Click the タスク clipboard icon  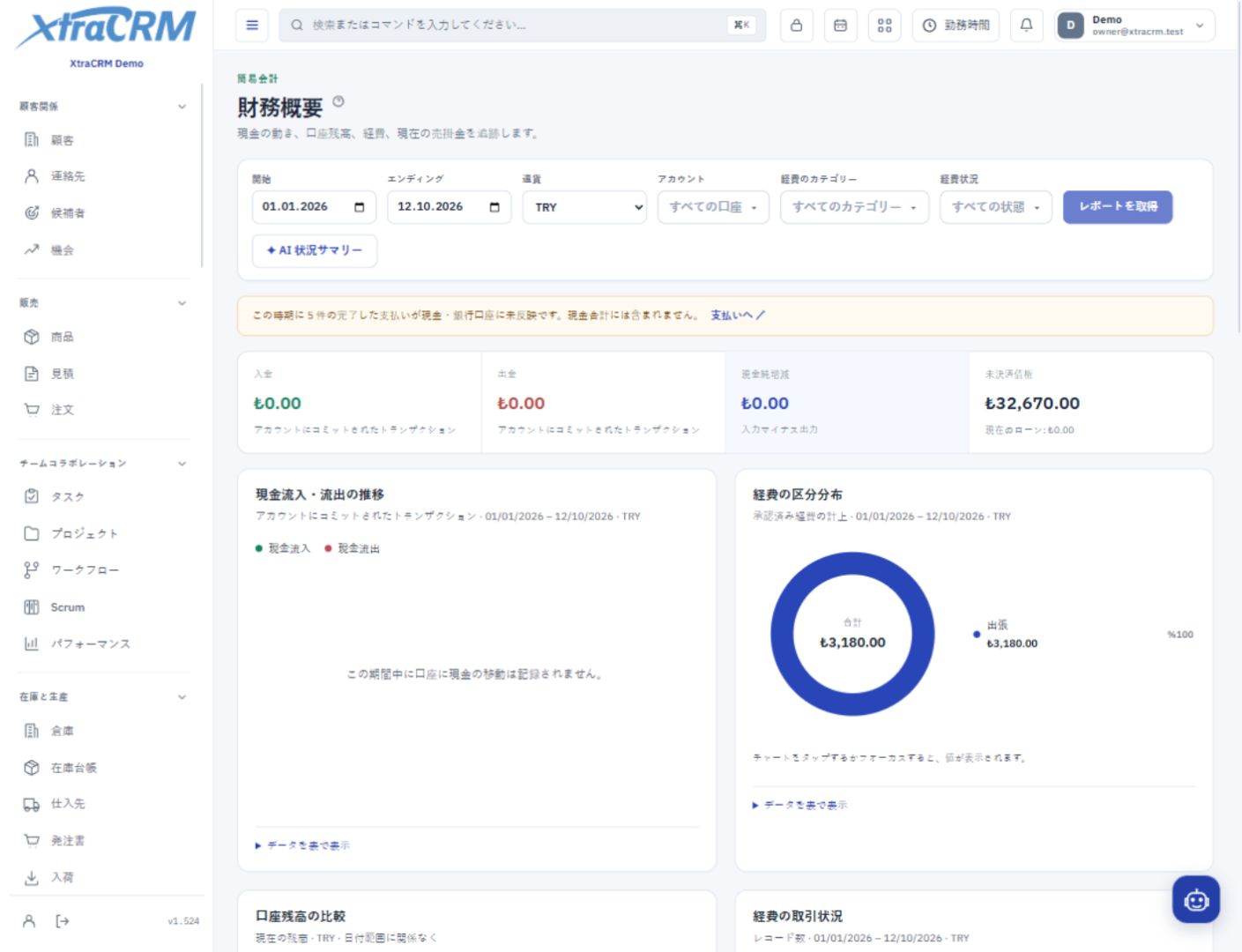(32, 496)
